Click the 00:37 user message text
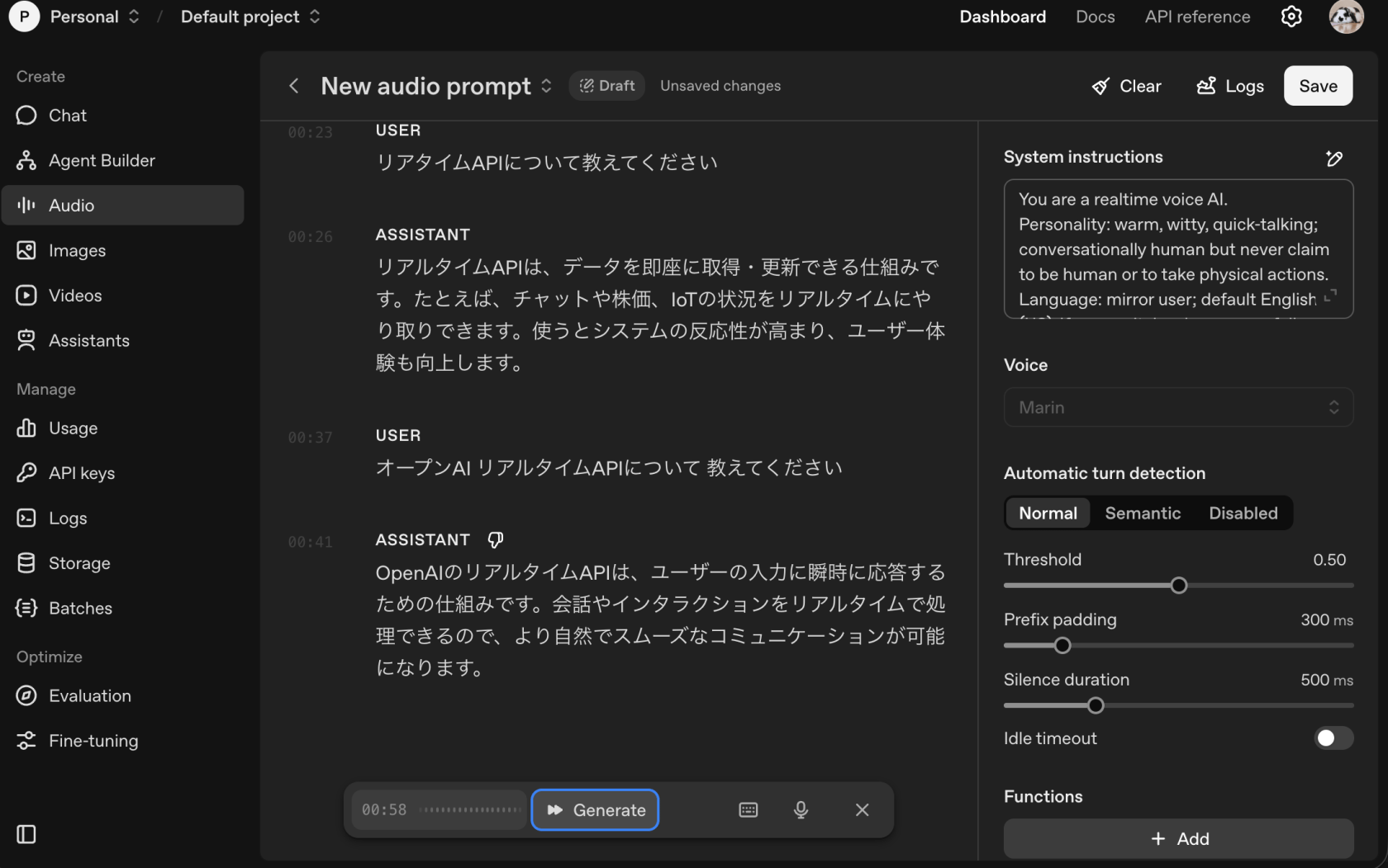This screenshot has width=1388, height=868. click(609, 467)
